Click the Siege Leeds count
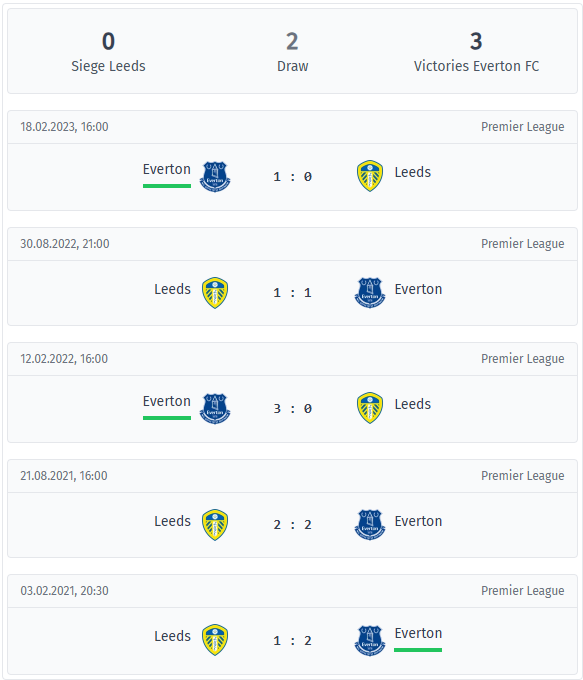Image resolution: width=583 pixels, height=680 pixels. point(108,42)
